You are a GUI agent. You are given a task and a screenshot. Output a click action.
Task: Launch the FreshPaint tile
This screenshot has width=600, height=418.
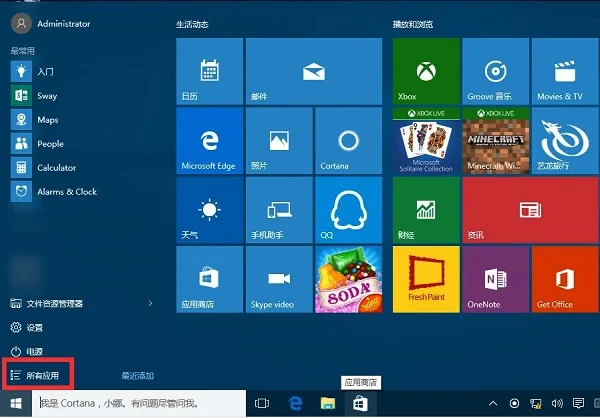tap(426, 279)
